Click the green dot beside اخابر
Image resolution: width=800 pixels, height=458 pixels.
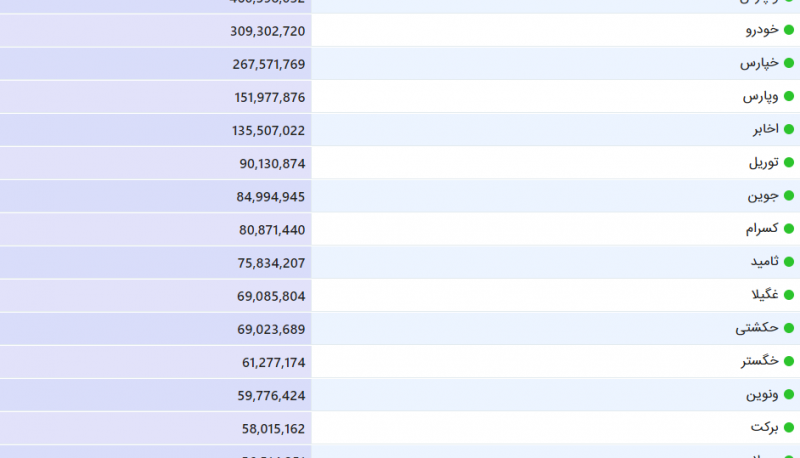789,130
